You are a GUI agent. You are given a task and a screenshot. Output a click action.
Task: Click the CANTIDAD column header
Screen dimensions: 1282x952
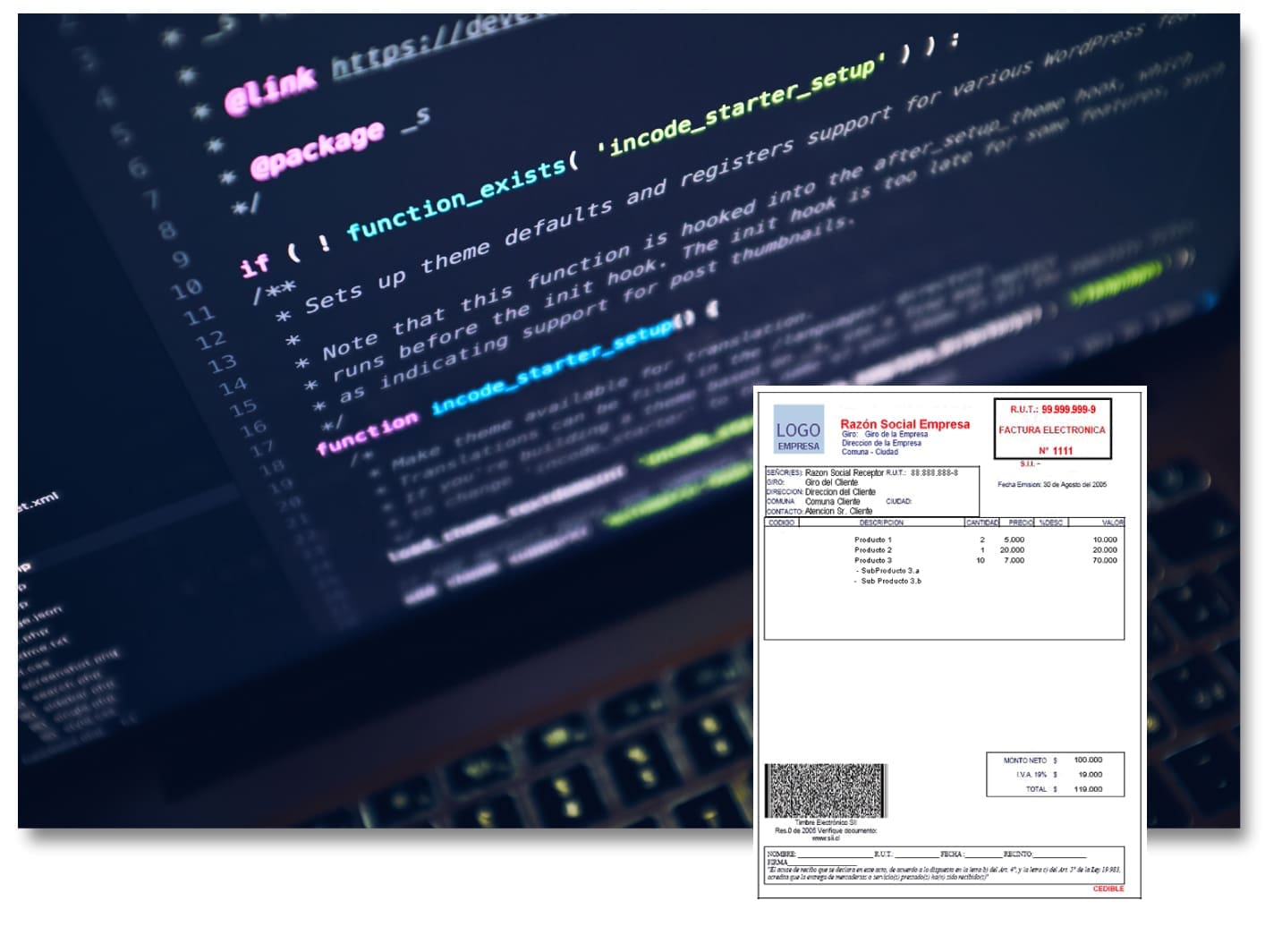pyautogui.click(x=981, y=523)
